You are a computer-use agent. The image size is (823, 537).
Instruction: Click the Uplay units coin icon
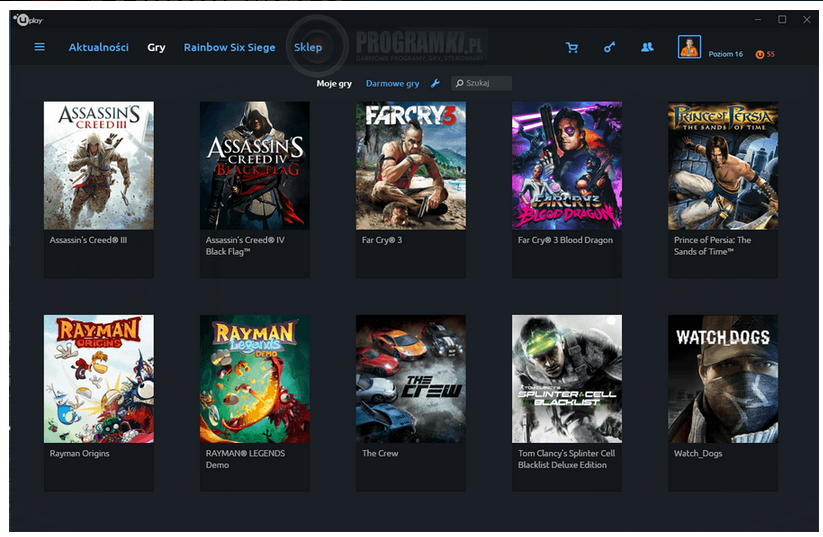click(759, 54)
